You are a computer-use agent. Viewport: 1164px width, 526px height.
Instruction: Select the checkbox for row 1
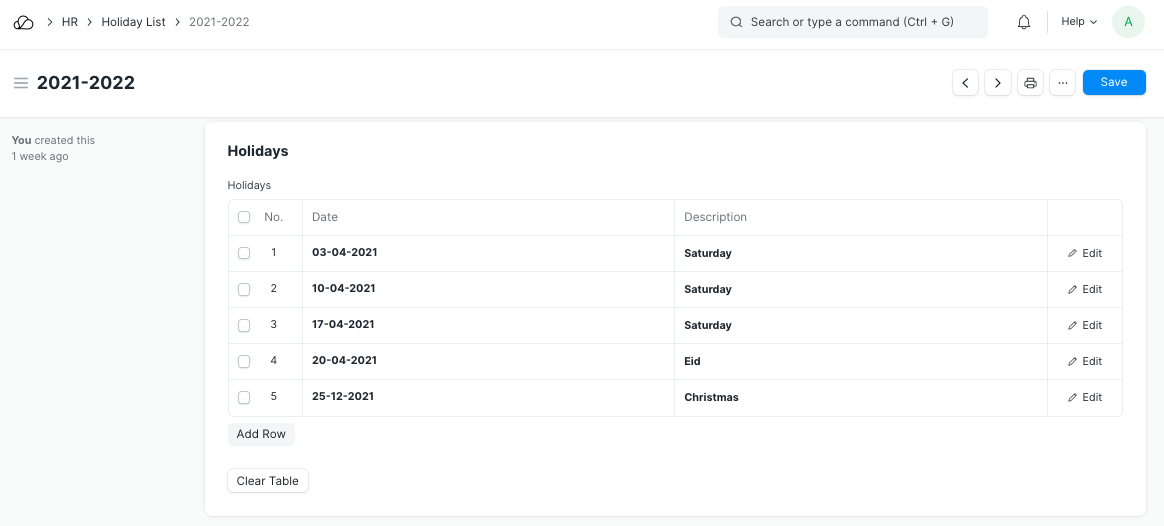pos(244,253)
